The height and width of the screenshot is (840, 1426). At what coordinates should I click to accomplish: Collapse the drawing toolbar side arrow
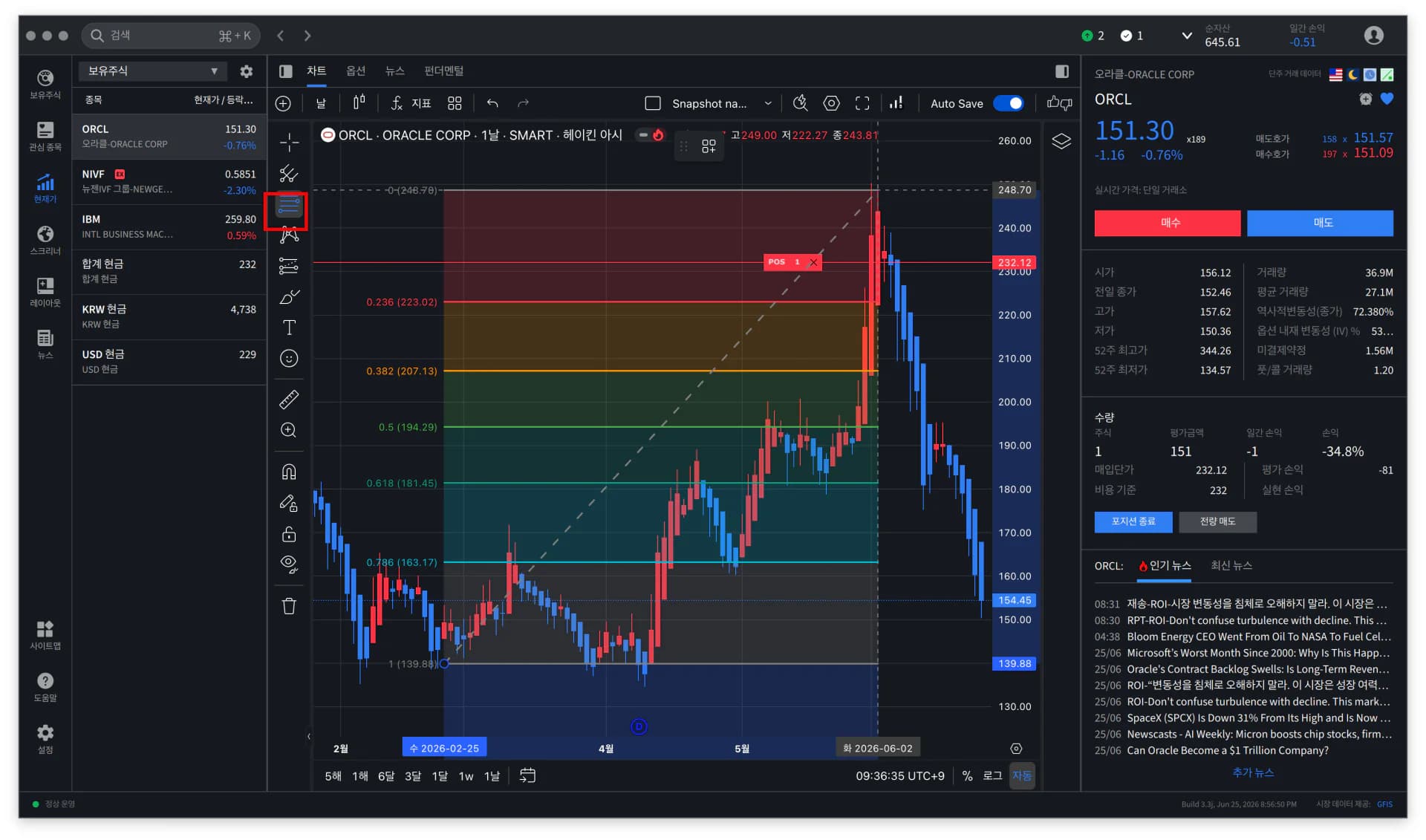308,737
